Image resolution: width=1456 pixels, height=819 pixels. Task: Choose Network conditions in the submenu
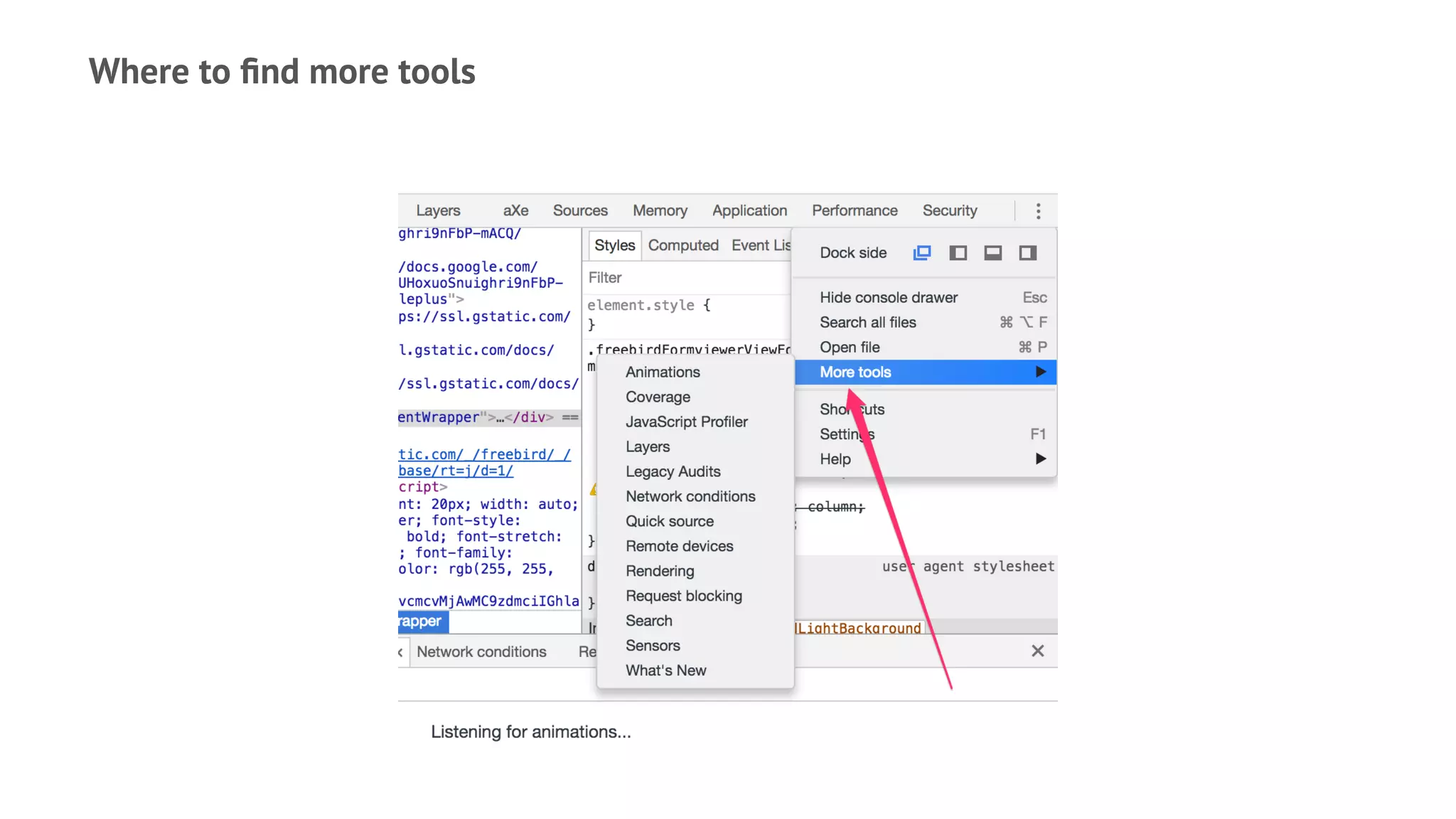[x=695, y=497]
